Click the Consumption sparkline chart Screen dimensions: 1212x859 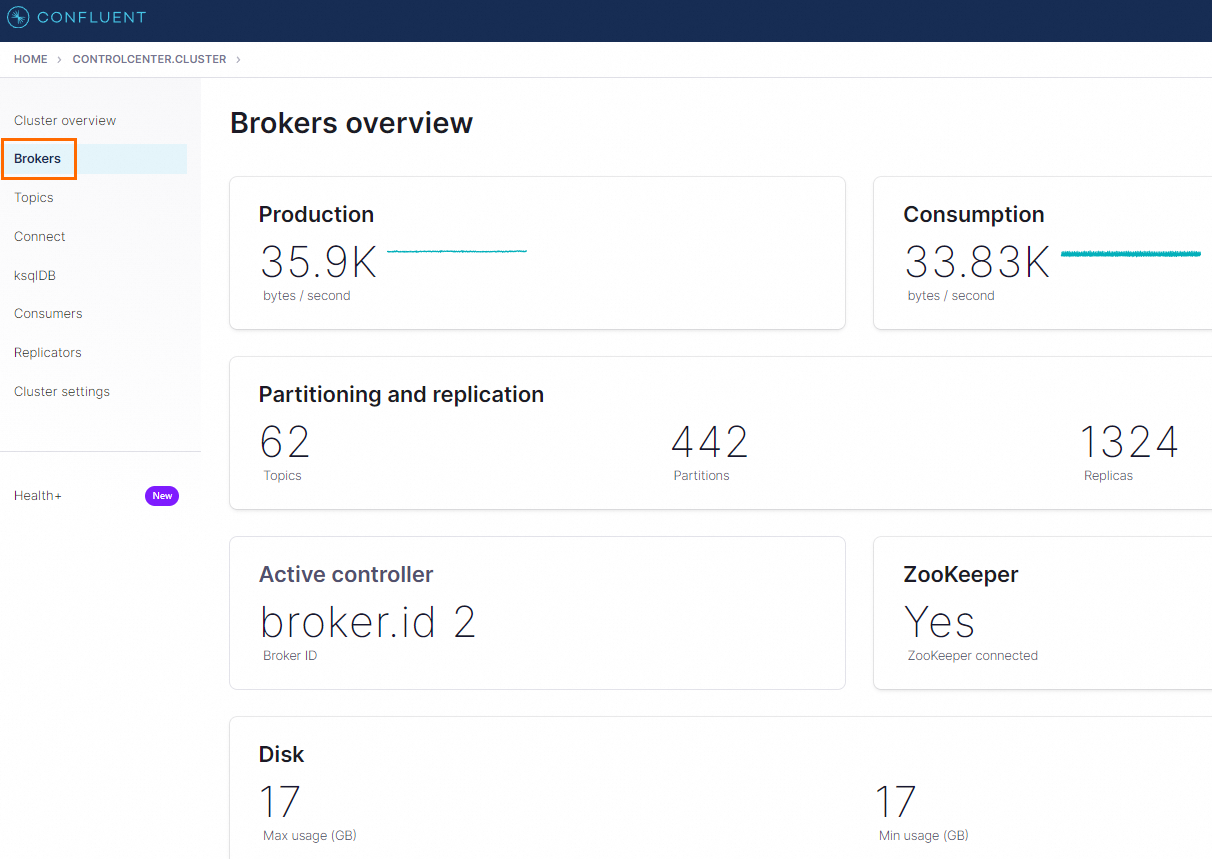click(1130, 254)
